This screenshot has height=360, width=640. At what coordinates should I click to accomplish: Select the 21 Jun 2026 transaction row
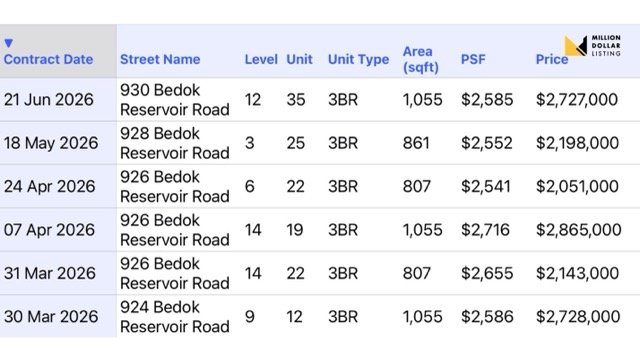coord(320,100)
